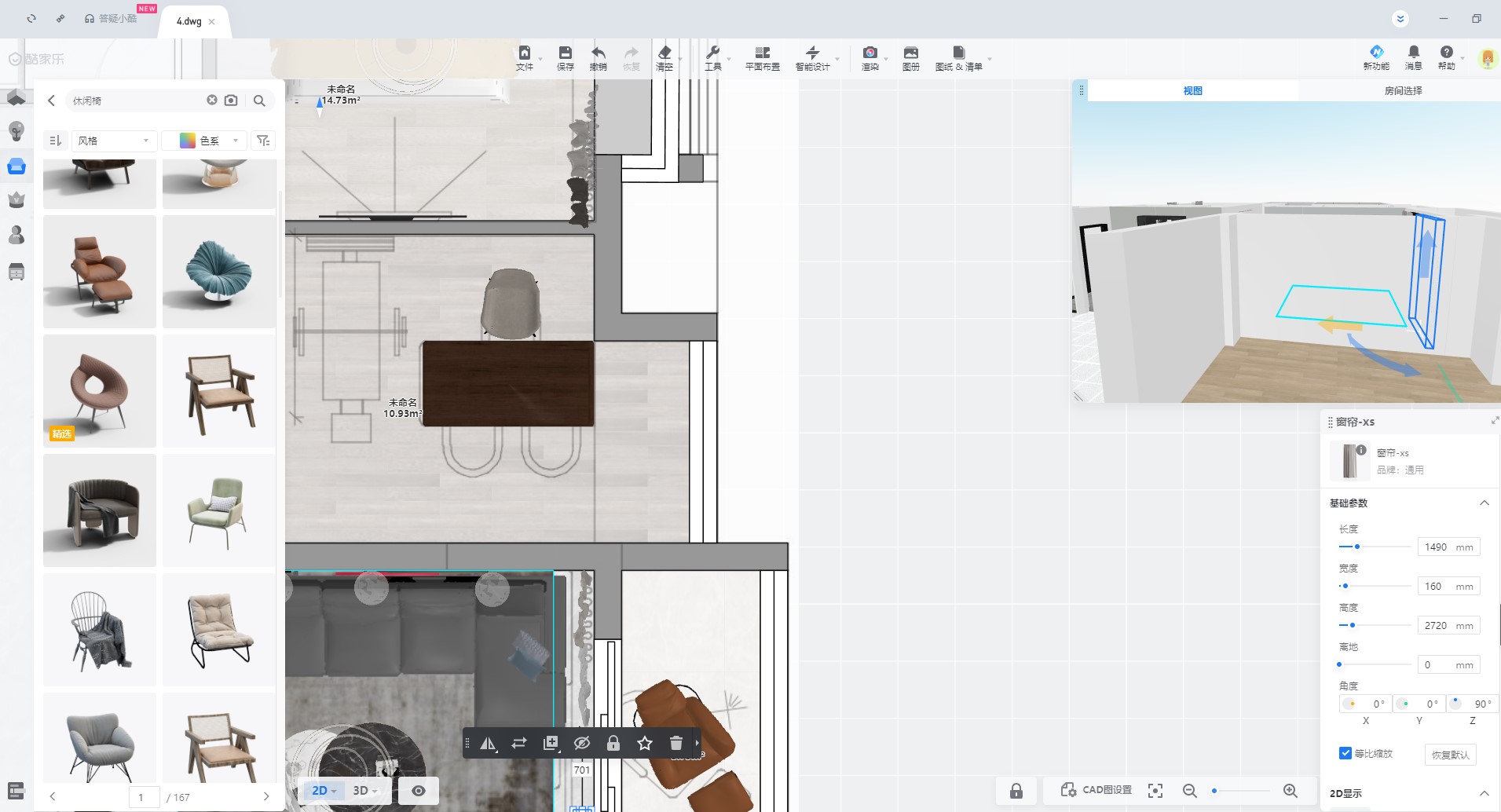
Task: Click the 恢复默认 restore default button
Action: pos(1450,755)
